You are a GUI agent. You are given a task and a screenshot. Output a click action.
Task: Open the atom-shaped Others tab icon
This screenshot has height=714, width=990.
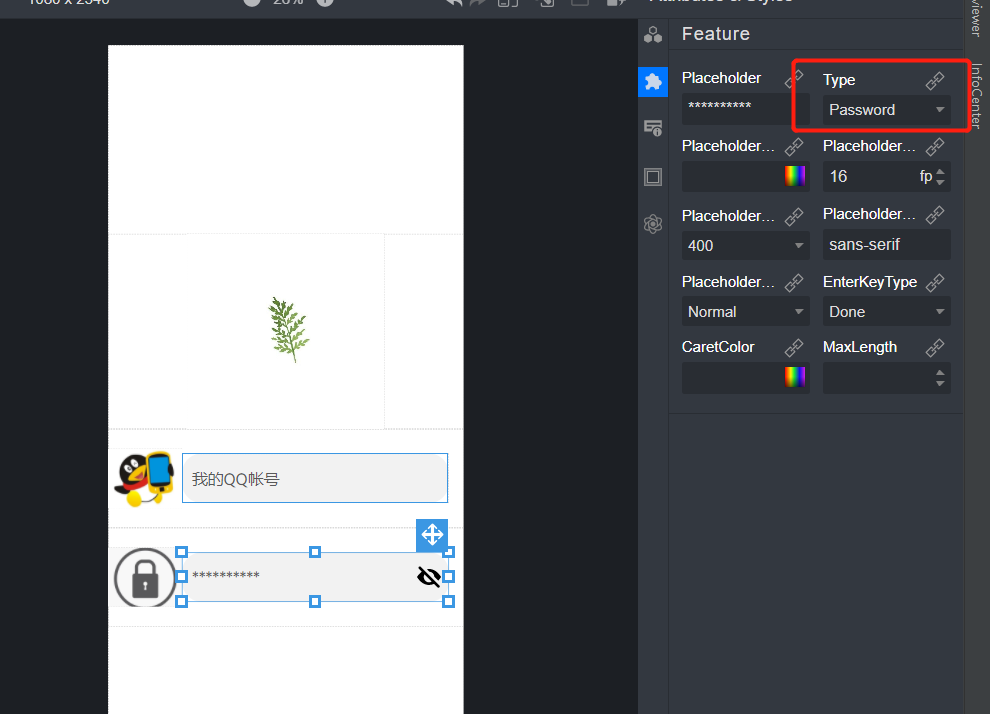653,224
